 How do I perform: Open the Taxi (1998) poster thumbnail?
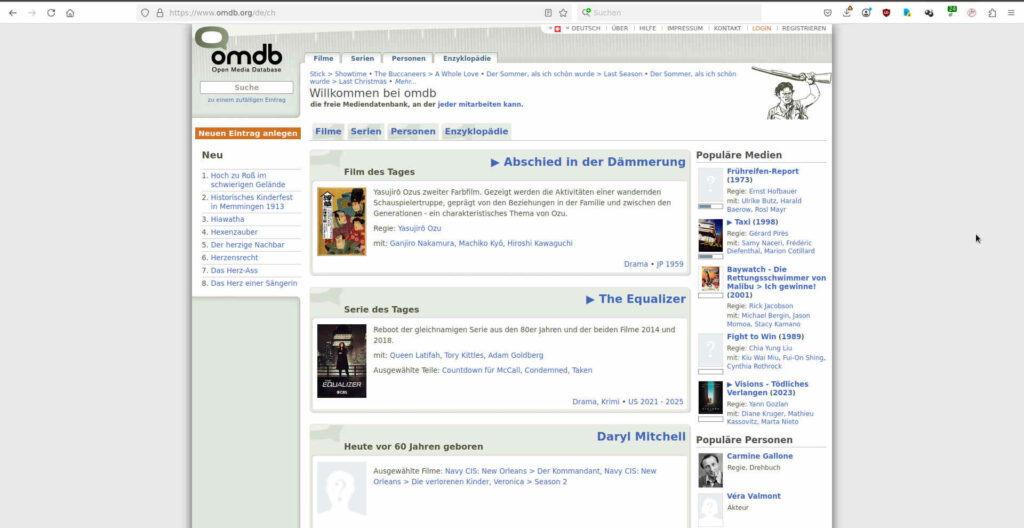tap(711, 236)
